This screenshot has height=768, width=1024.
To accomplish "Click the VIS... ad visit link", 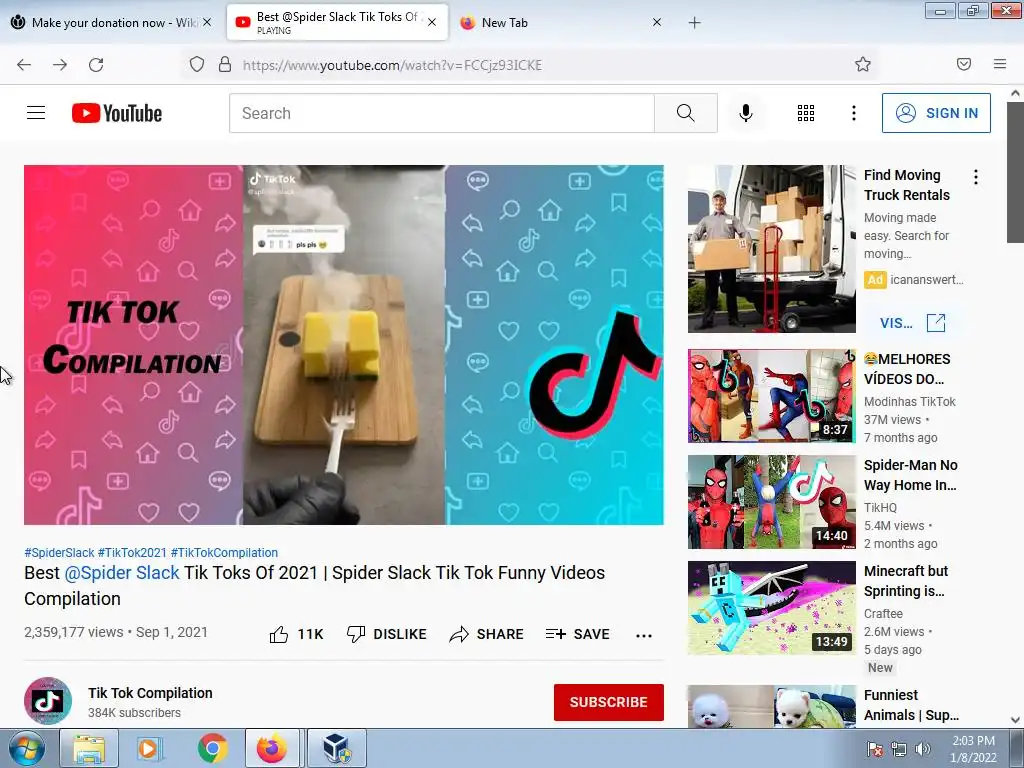I will click(912, 323).
